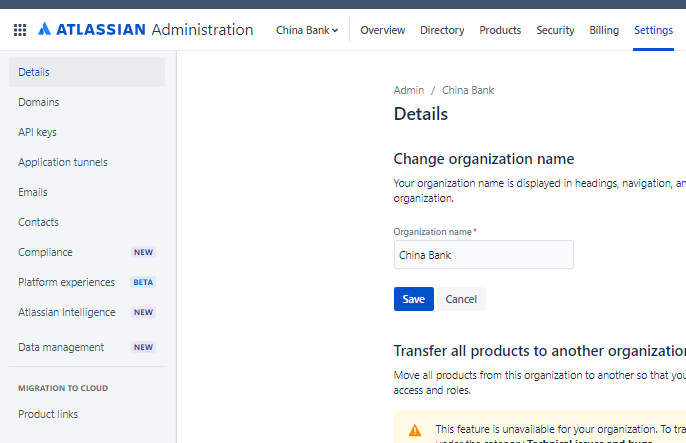The image size is (686, 443).
Task: Click the China Bank breadcrumb link
Action: [468, 90]
